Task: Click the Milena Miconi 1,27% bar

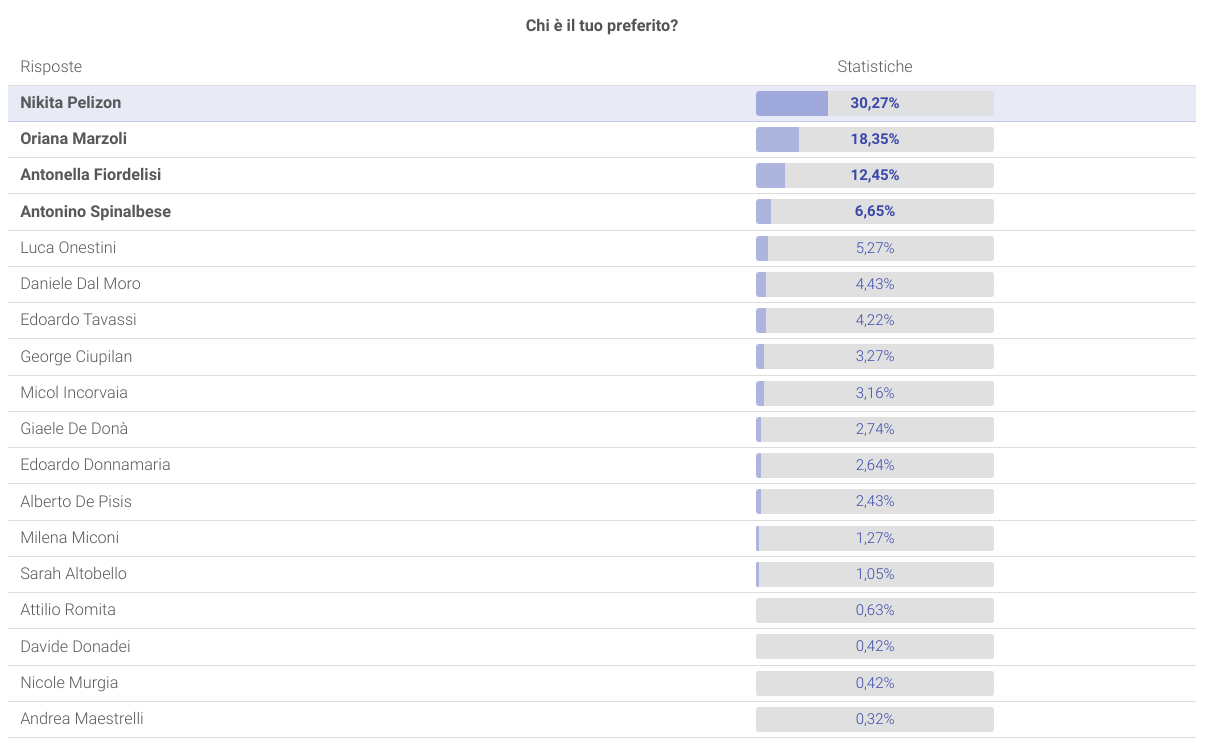Action: click(875, 538)
